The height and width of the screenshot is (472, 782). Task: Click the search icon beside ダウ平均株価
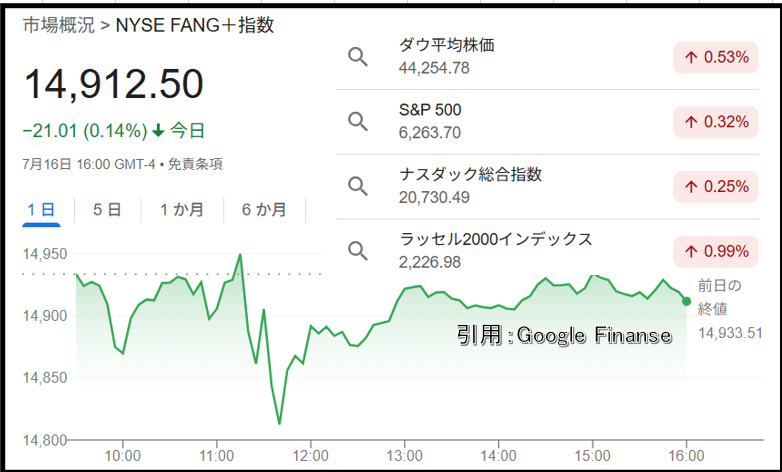358,57
